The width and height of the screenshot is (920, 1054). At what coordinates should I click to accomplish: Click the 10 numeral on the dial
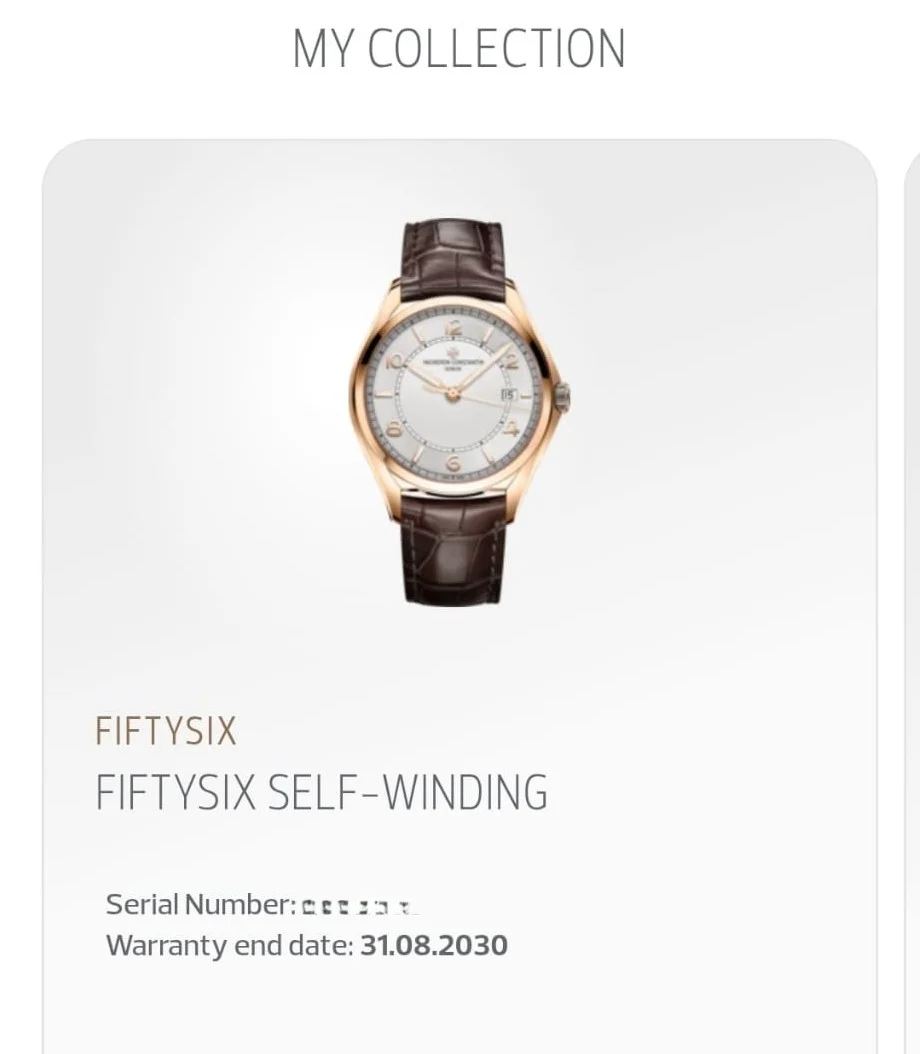tap(394, 362)
